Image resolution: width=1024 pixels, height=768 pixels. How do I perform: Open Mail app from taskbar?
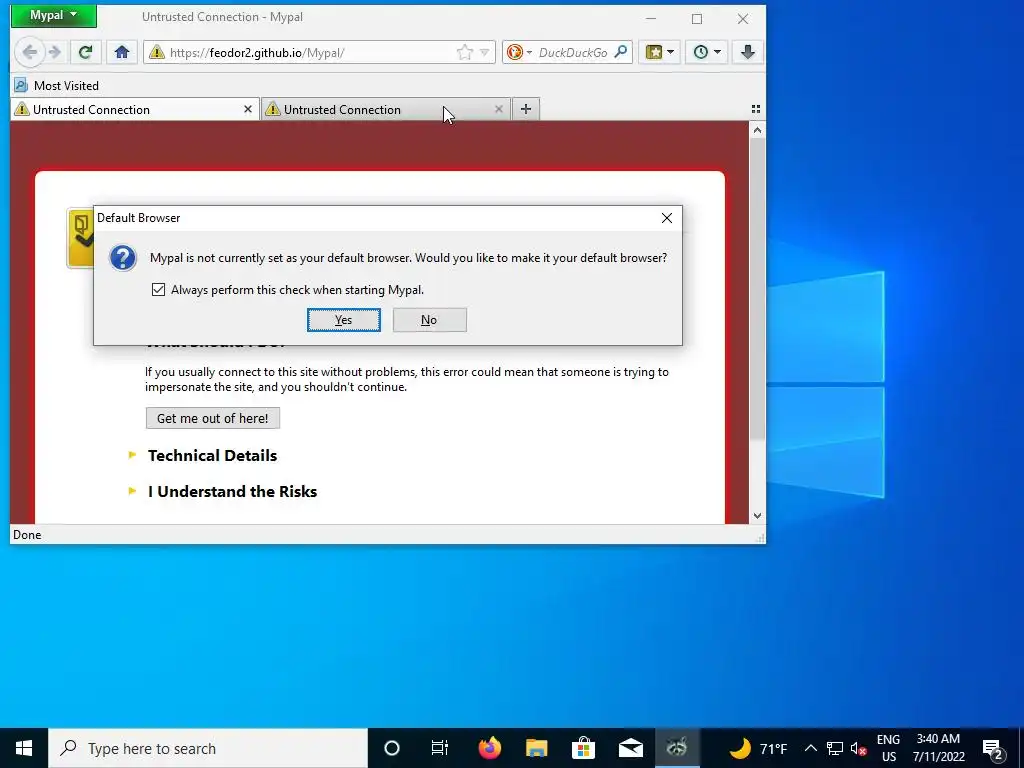pyautogui.click(x=630, y=748)
